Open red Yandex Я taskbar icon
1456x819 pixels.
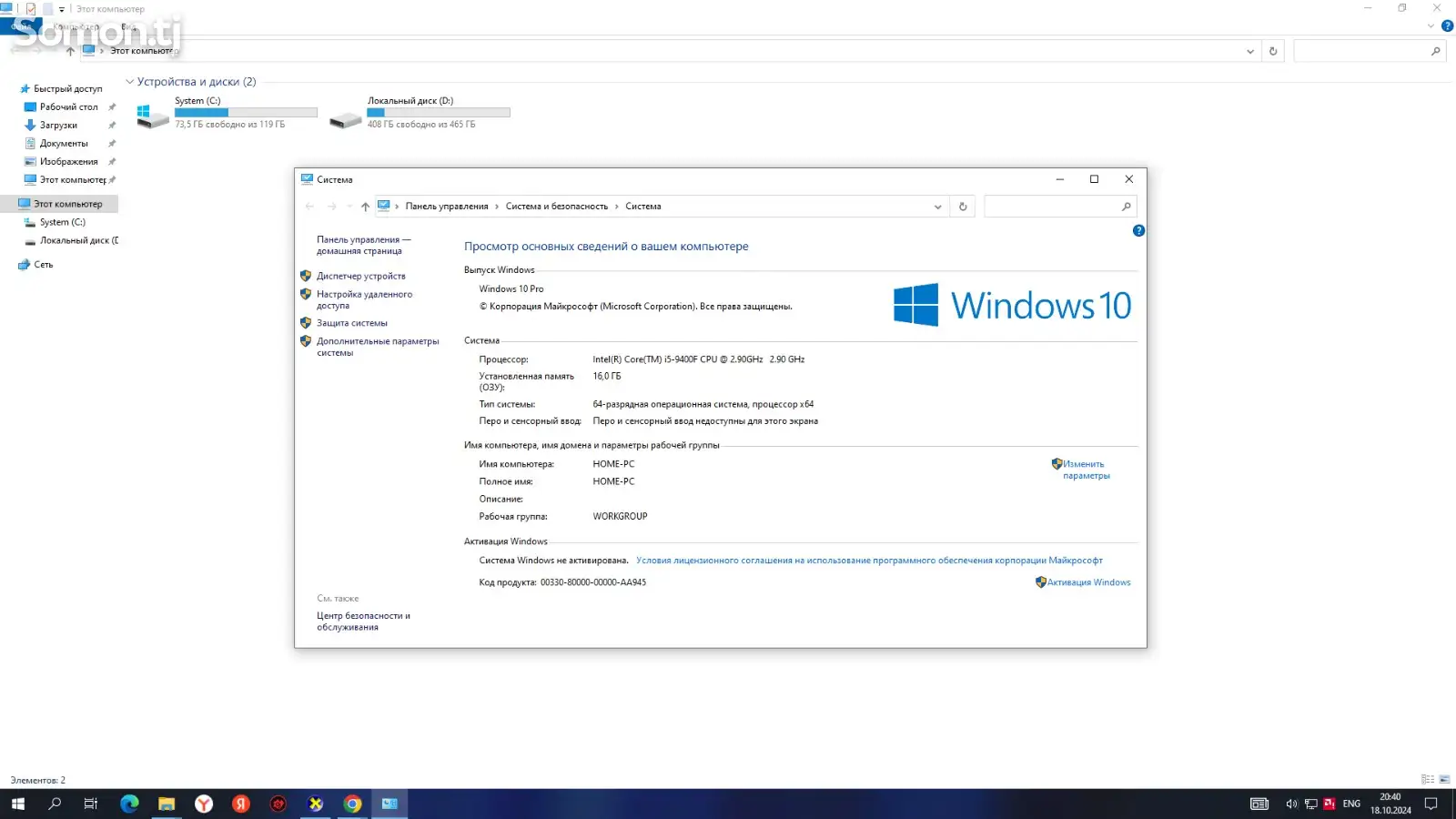pyautogui.click(x=241, y=804)
